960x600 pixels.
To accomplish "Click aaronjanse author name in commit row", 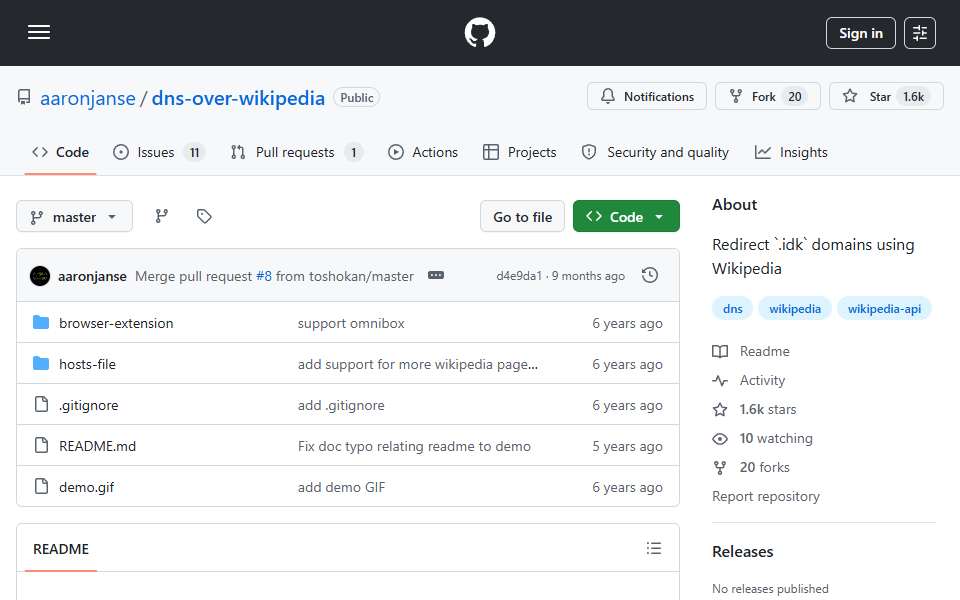I will point(92,276).
